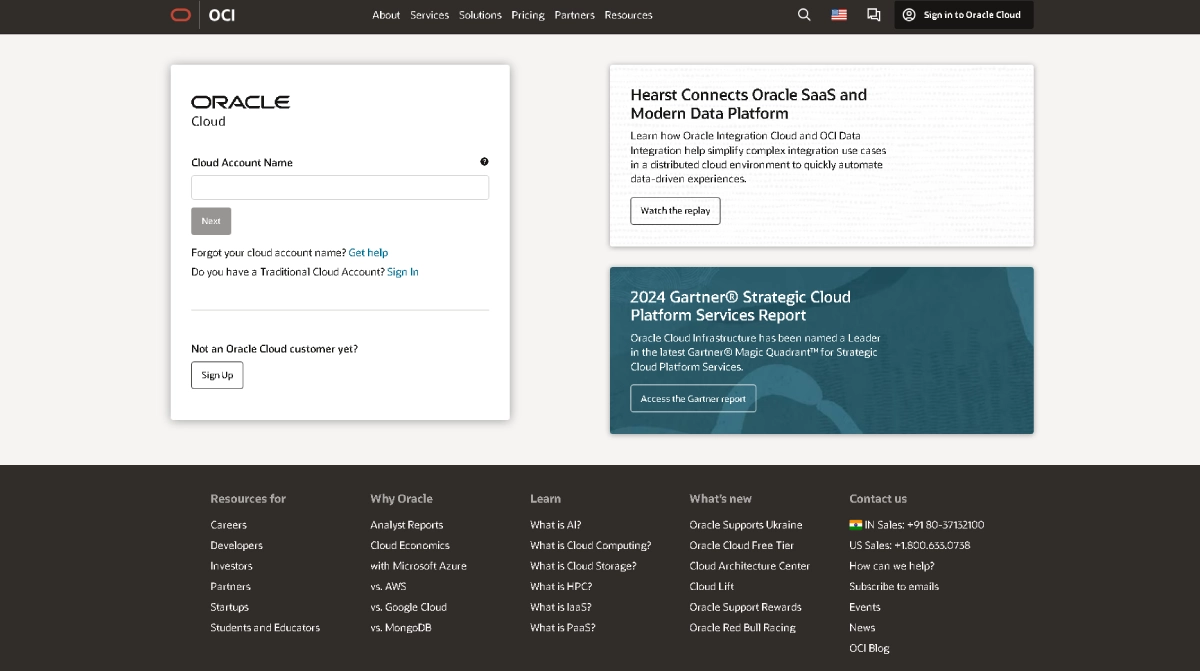Open Oracle Cloud Free Tier link
This screenshot has width=1200, height=671.
[741, 545]
